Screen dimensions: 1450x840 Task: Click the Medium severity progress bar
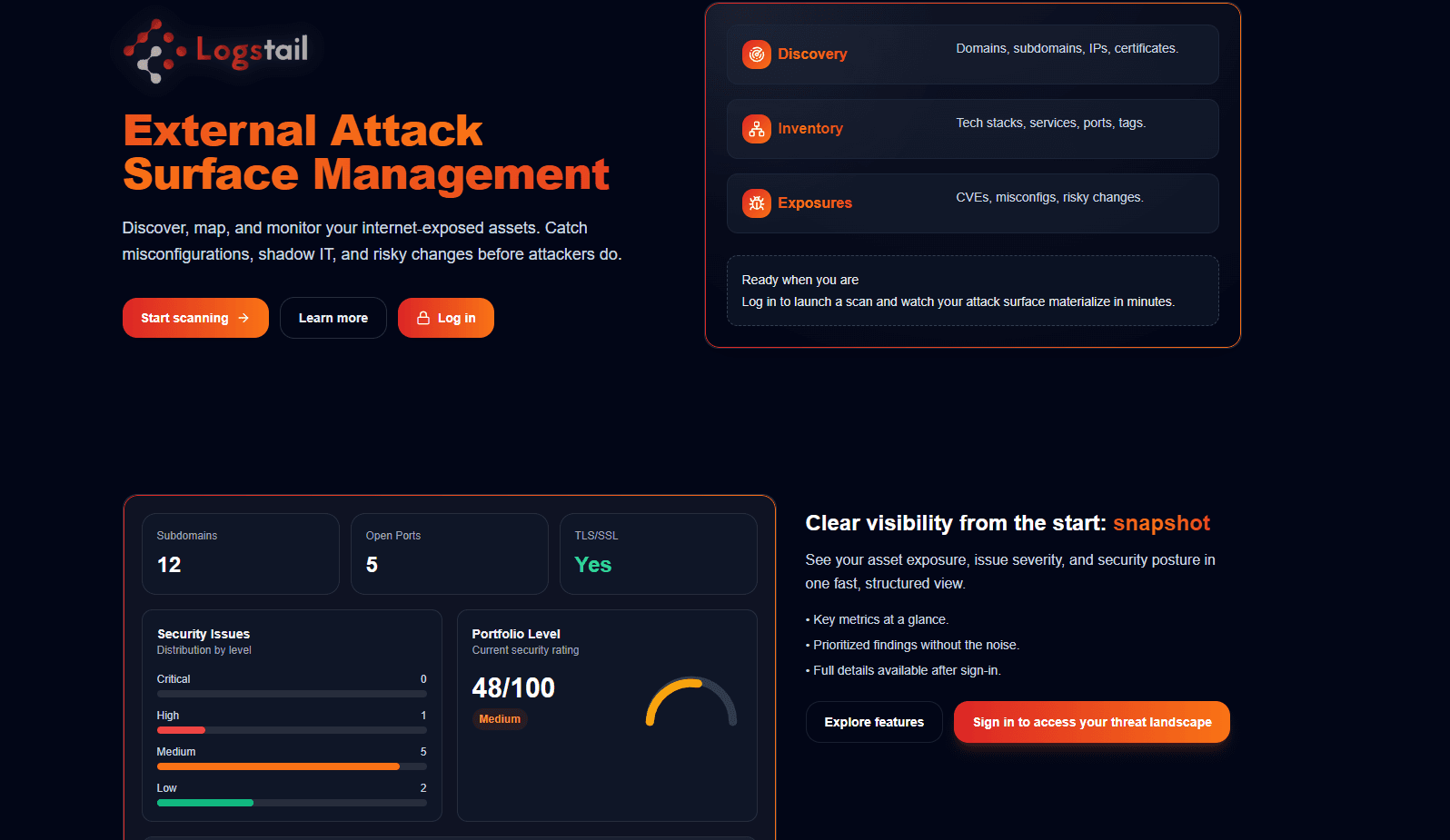click(x=292, y=766)
